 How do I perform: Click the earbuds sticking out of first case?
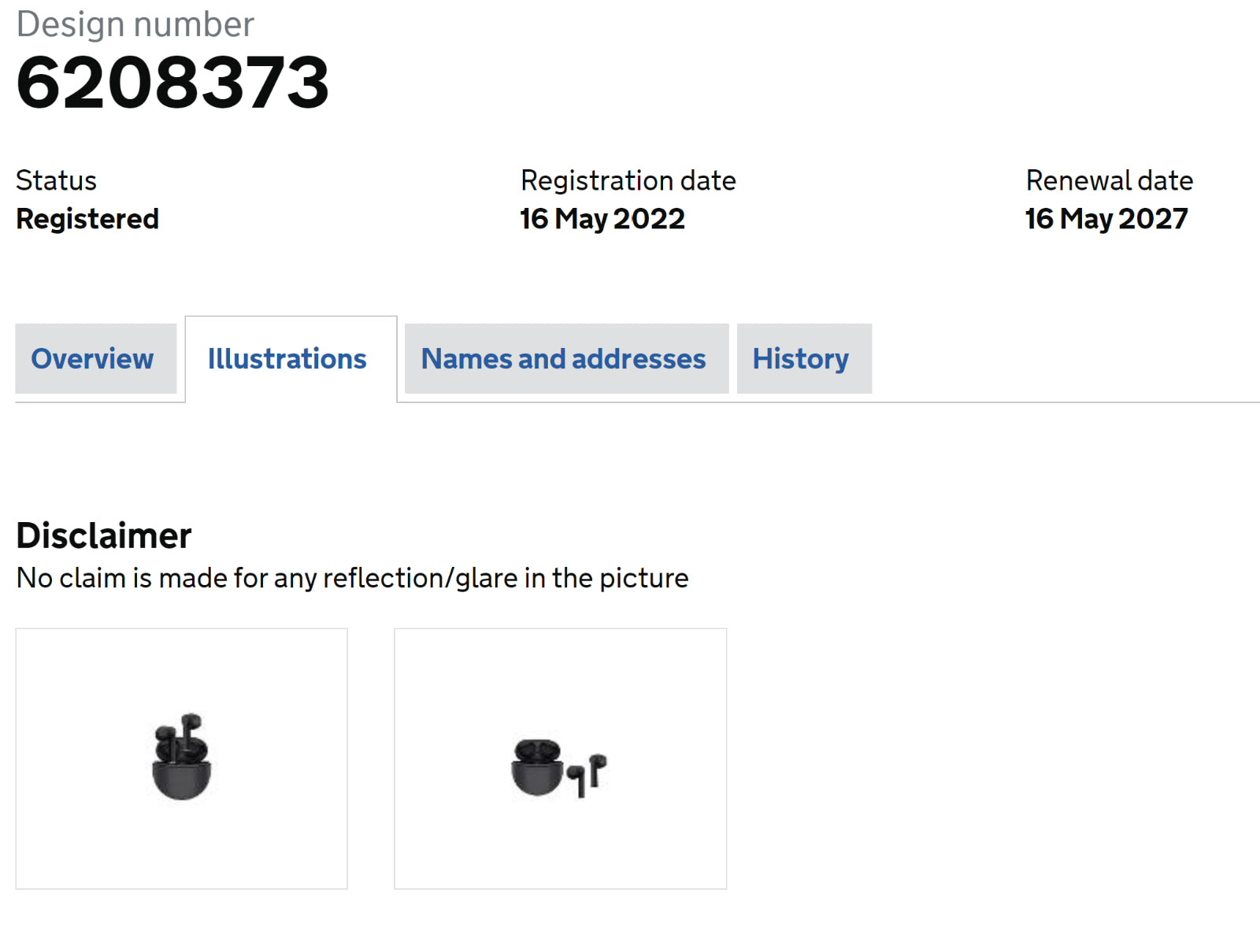tap(180, 737)
